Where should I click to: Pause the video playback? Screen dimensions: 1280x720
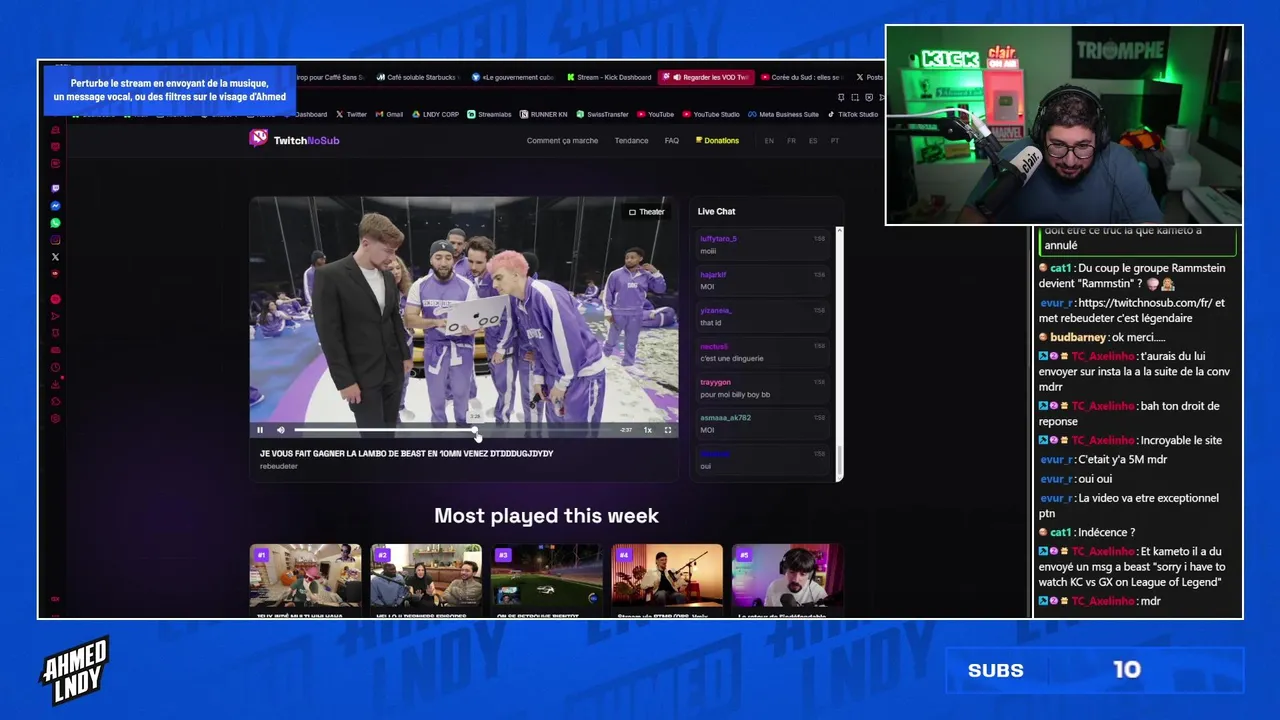[x=260, y=430]
